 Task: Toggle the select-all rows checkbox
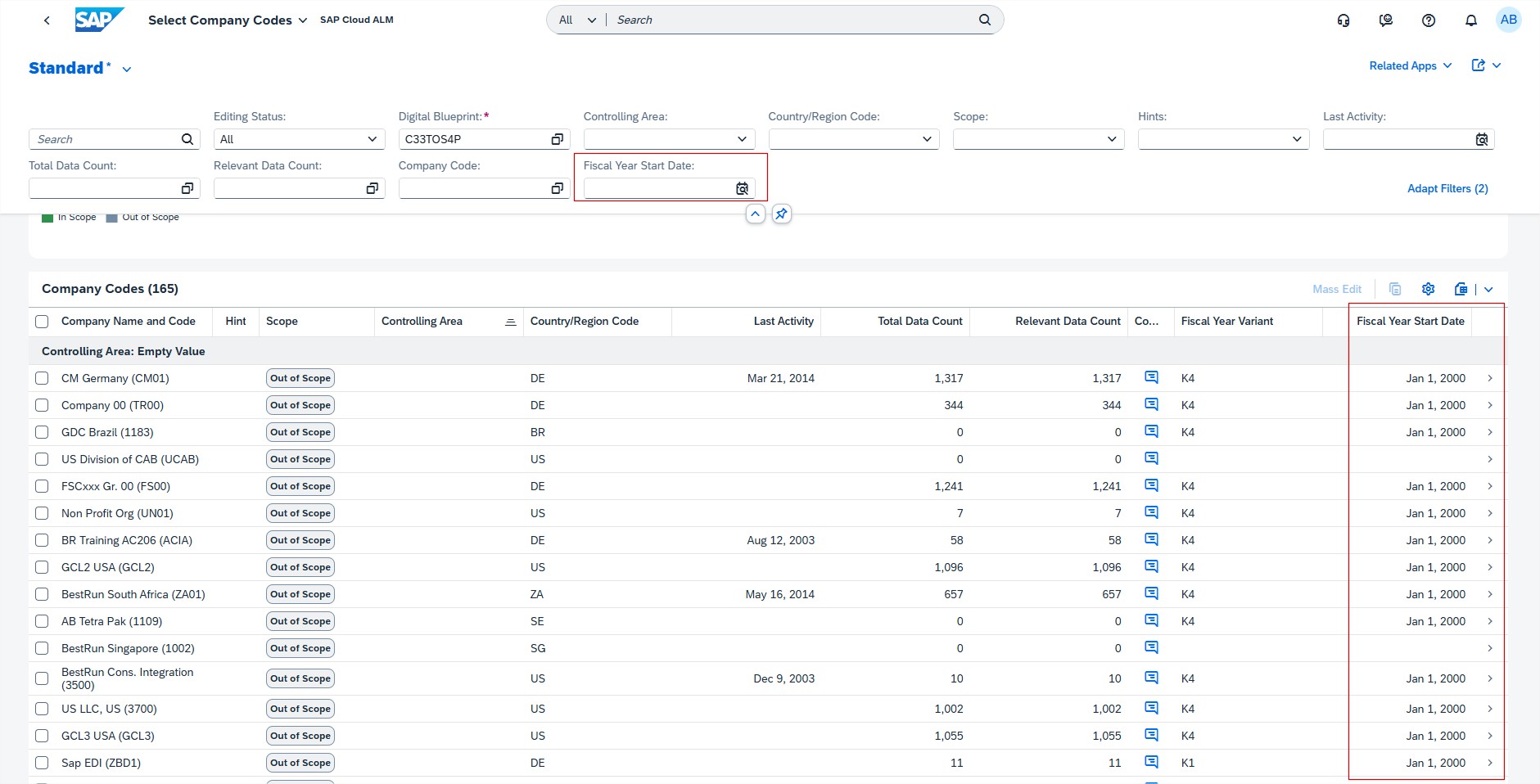point(42,322)
